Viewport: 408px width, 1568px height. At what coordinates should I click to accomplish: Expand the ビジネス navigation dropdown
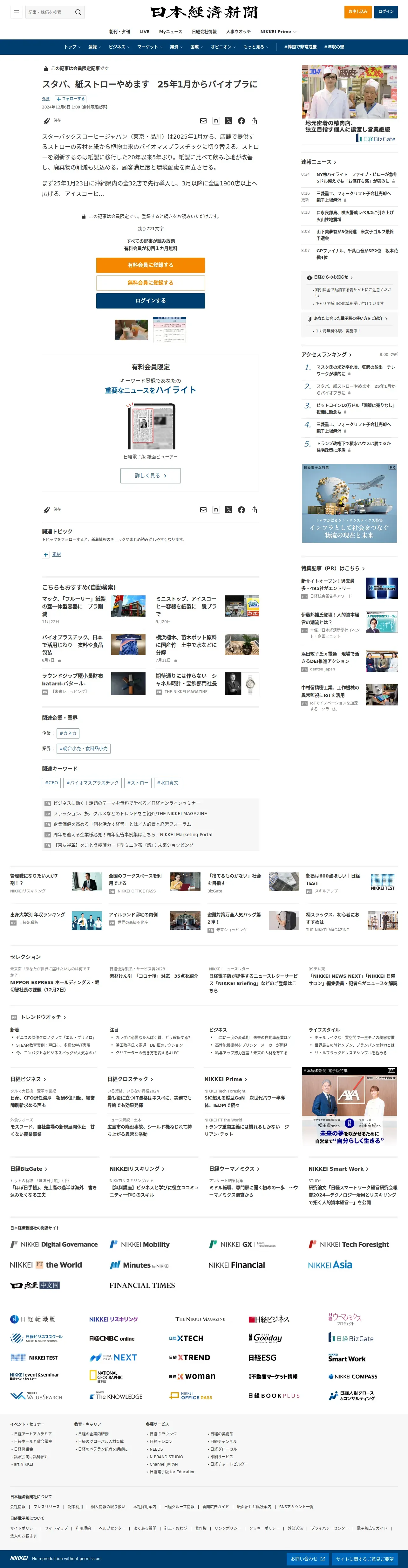click(119, 47)
